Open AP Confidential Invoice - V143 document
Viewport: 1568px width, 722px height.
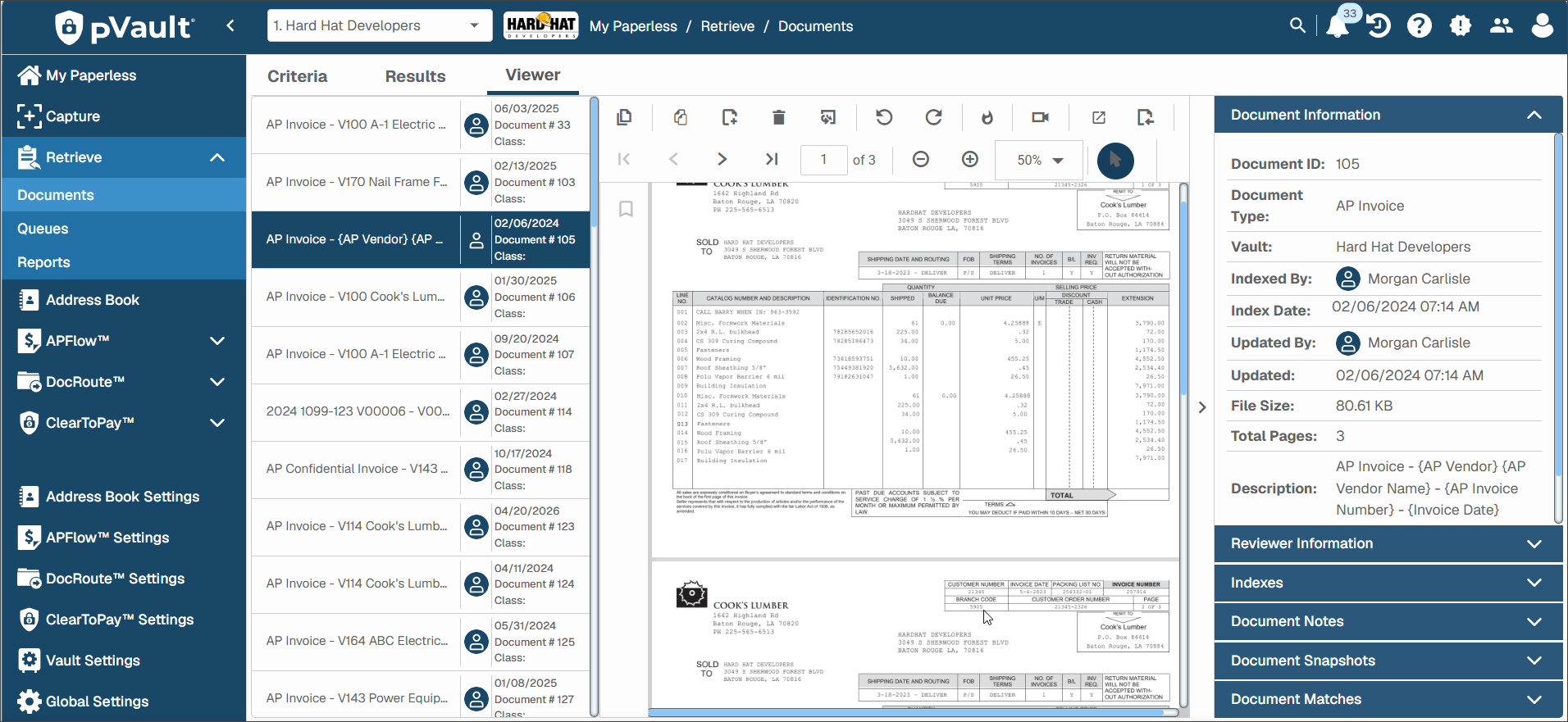point(421,469)
